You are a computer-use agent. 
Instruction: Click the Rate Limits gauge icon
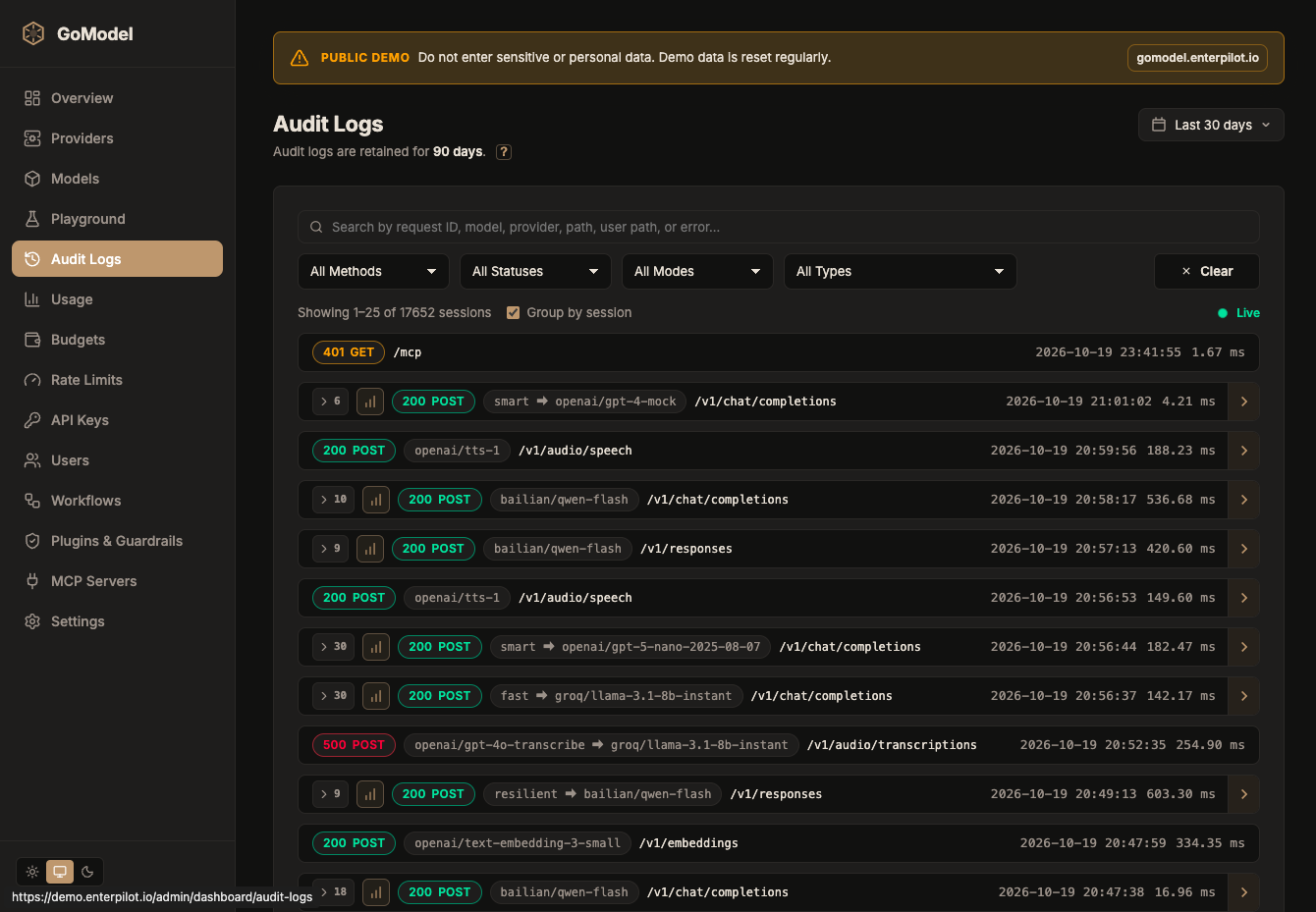32,380
